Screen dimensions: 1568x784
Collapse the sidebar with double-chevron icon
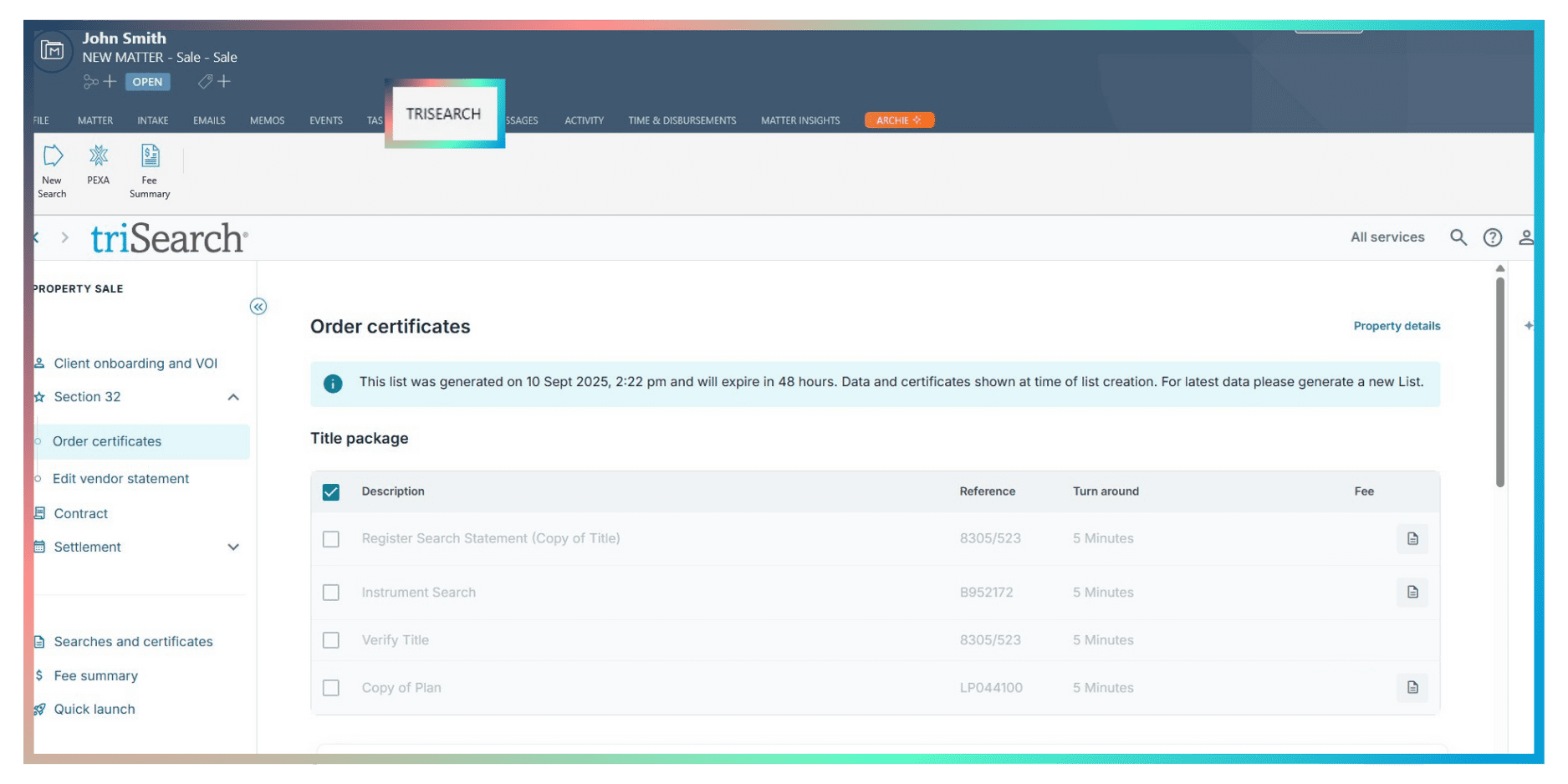[258, 307]
